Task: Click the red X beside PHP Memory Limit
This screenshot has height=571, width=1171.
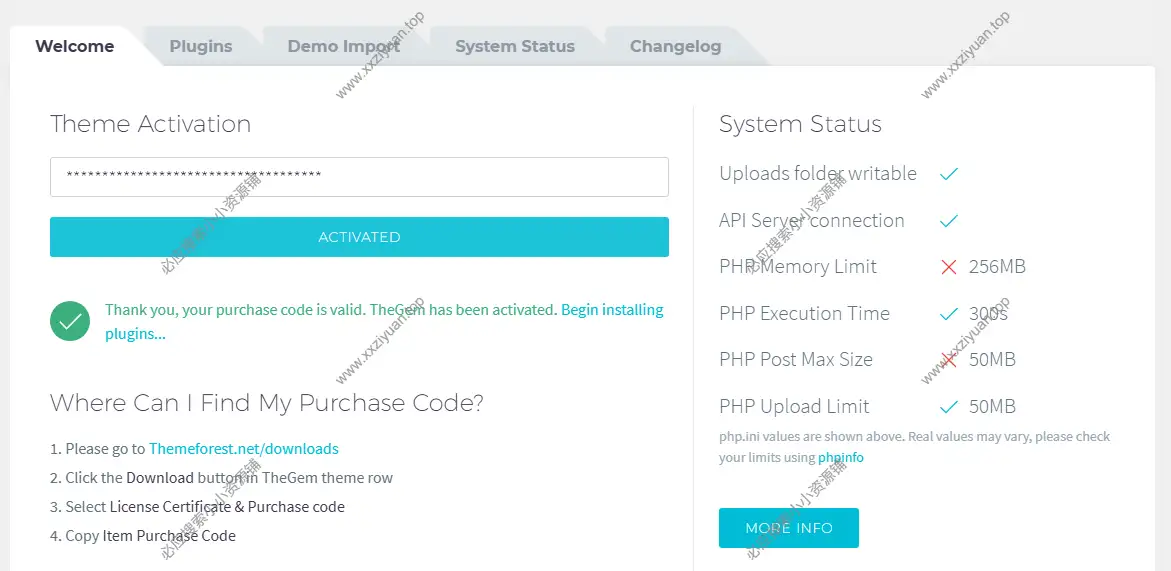Action: pos(949,267)
